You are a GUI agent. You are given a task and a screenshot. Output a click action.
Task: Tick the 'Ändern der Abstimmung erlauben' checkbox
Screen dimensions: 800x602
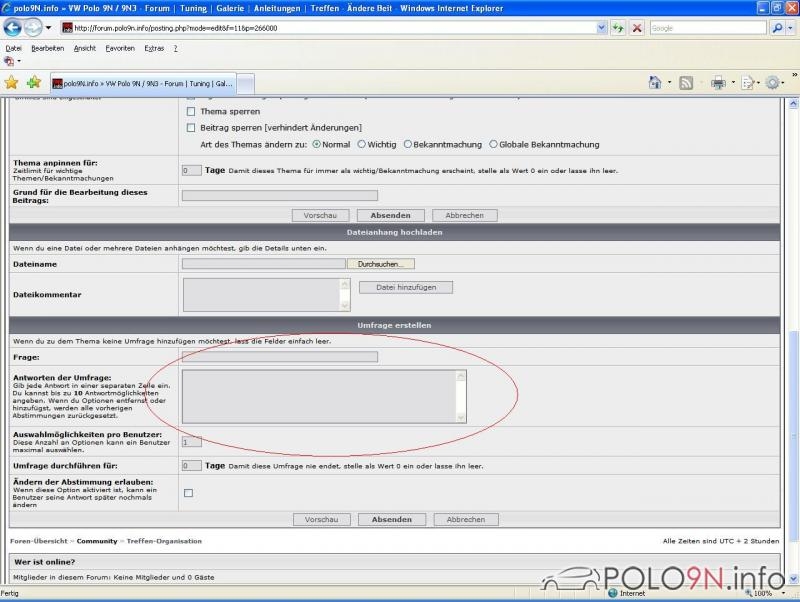tap(188, 493)
